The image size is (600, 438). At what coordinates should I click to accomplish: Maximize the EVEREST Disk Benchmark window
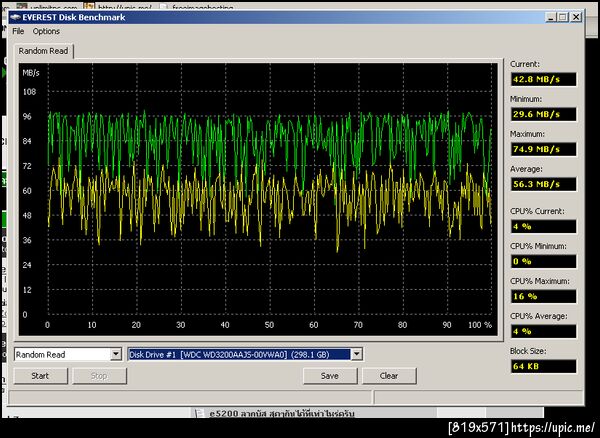point(562,17)
